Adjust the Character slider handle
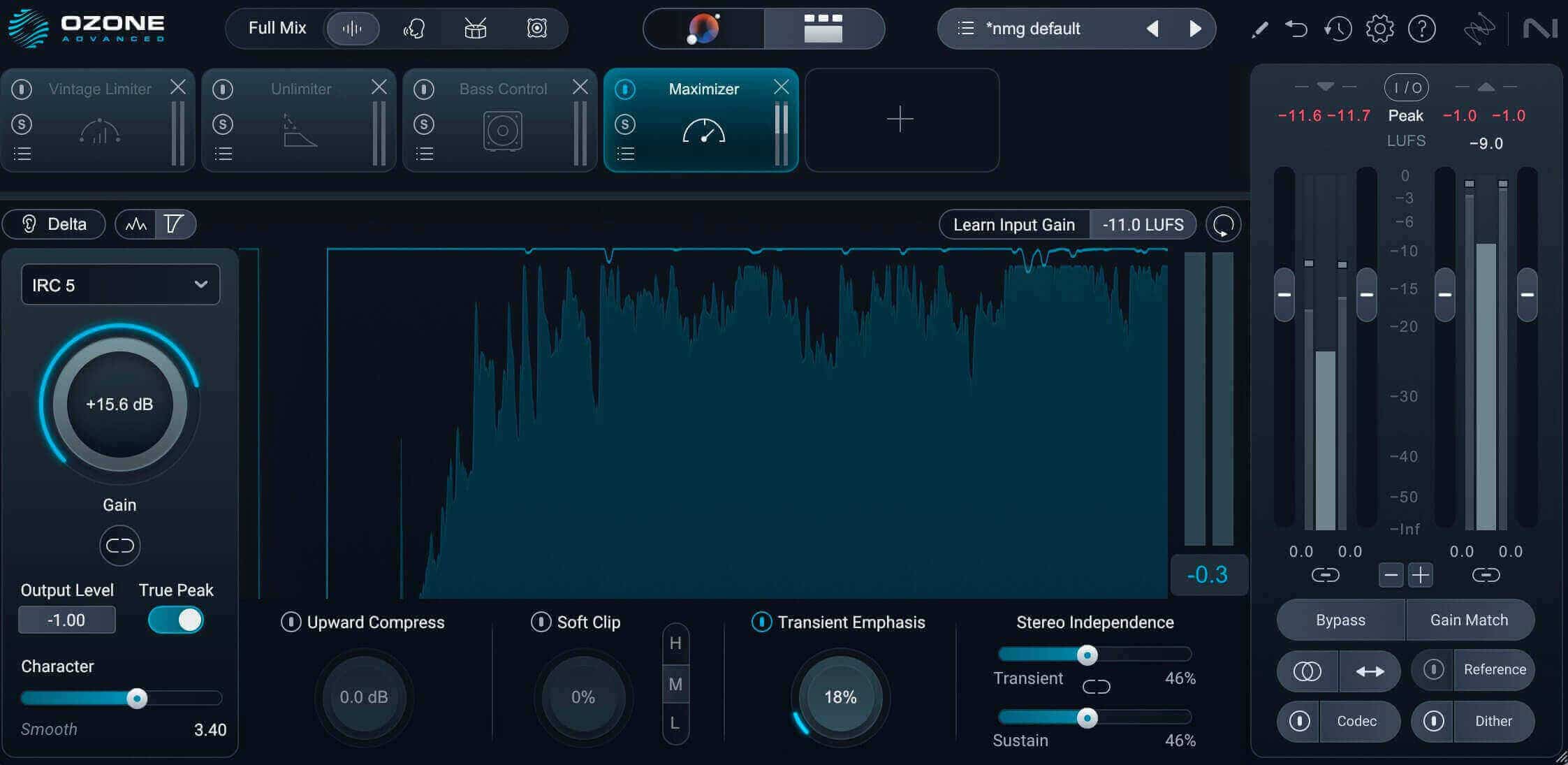Screen dimensions: 1568x765 137,698
